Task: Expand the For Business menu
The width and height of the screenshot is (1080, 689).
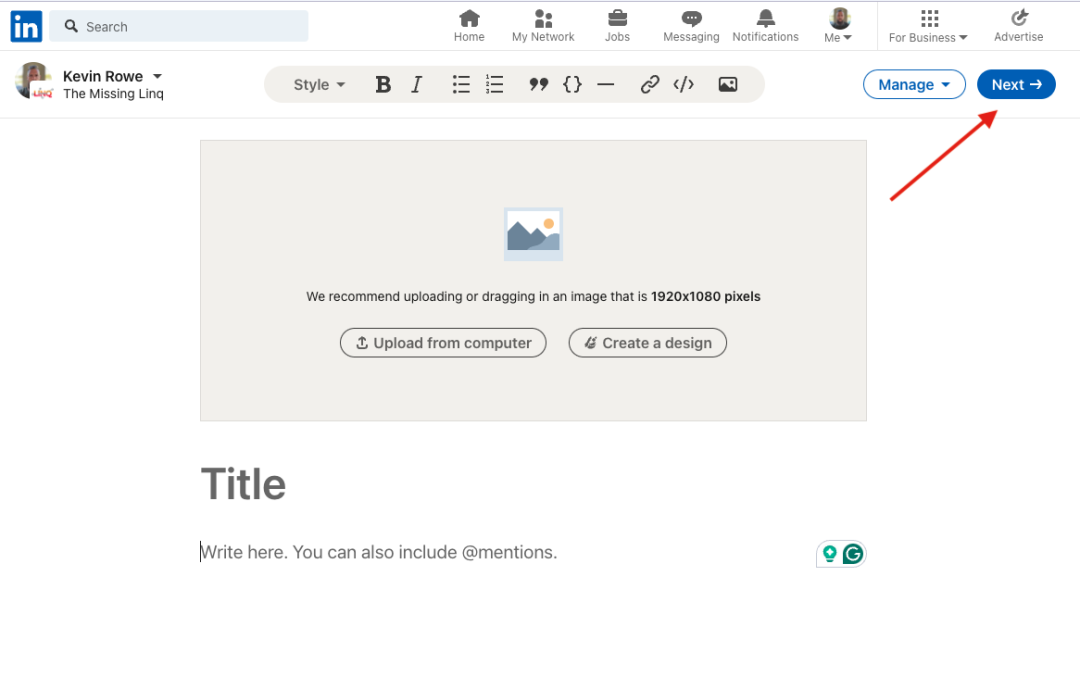Action: pos(928,27)
